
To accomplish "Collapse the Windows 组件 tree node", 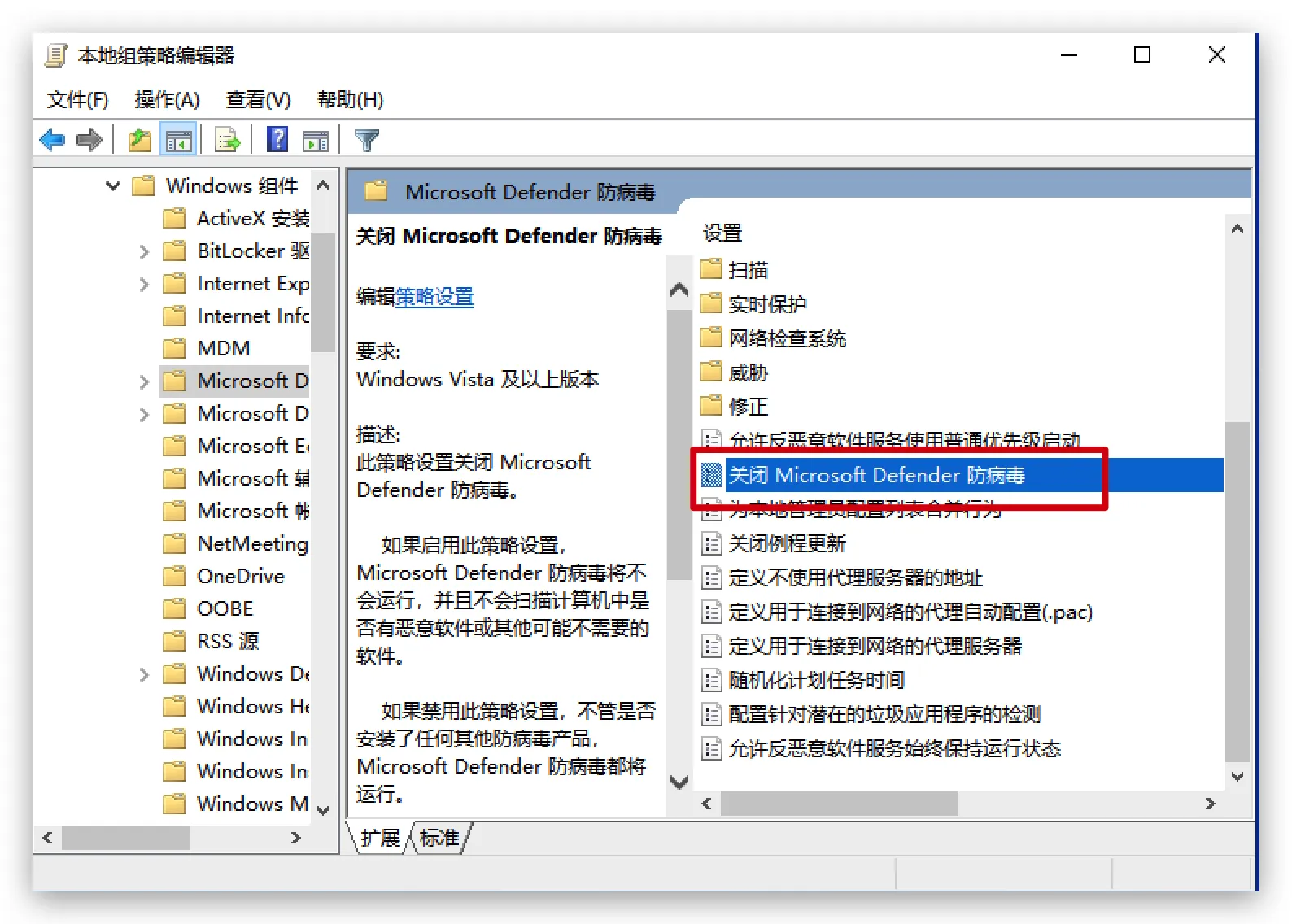I will tap(113, 186).
